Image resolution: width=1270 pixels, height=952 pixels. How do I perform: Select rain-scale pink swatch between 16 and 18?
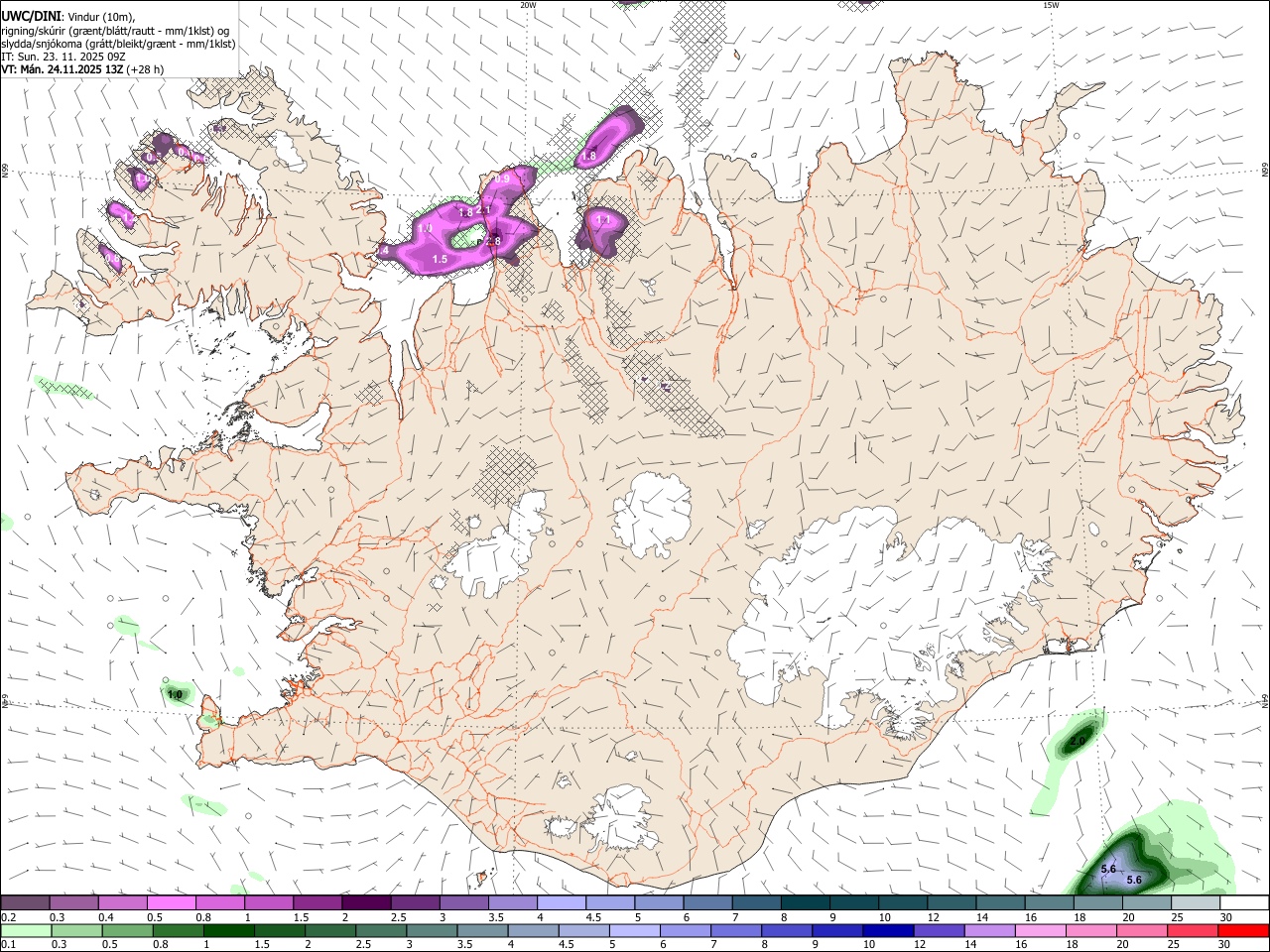1041,931
